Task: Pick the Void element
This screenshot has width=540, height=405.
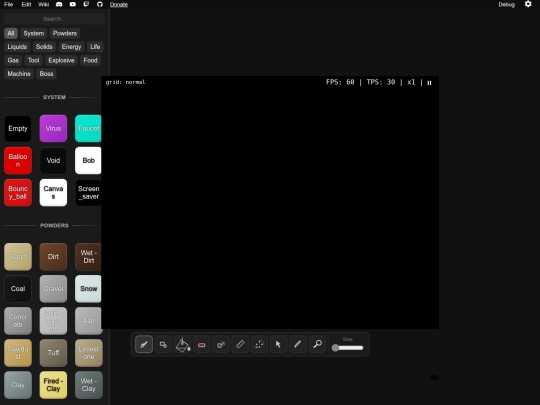Action: [53, 160]
